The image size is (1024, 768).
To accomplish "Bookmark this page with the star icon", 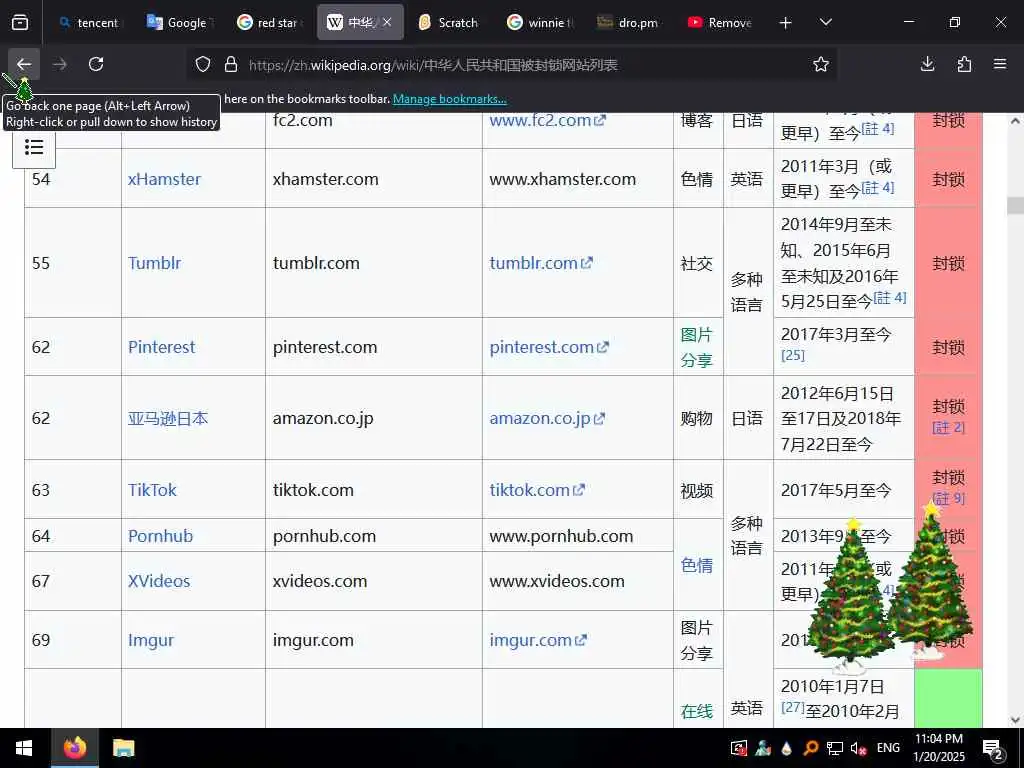I will [821, 64].
